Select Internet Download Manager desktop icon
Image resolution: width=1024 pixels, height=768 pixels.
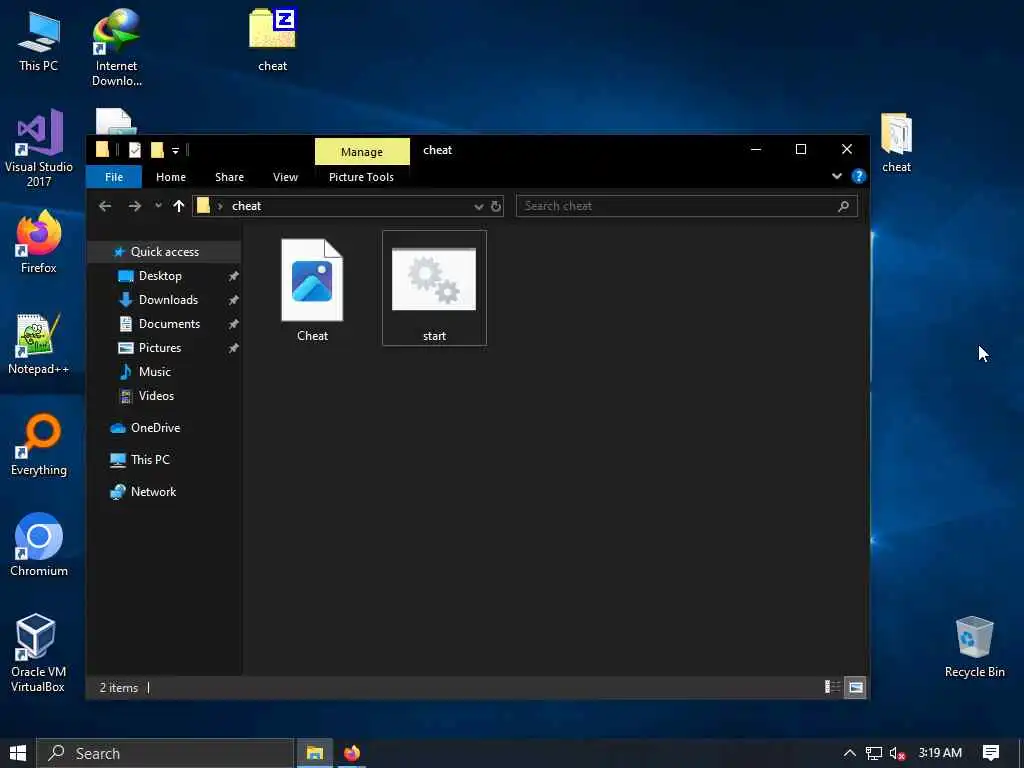pyautogui.click(x=116, y=48)
